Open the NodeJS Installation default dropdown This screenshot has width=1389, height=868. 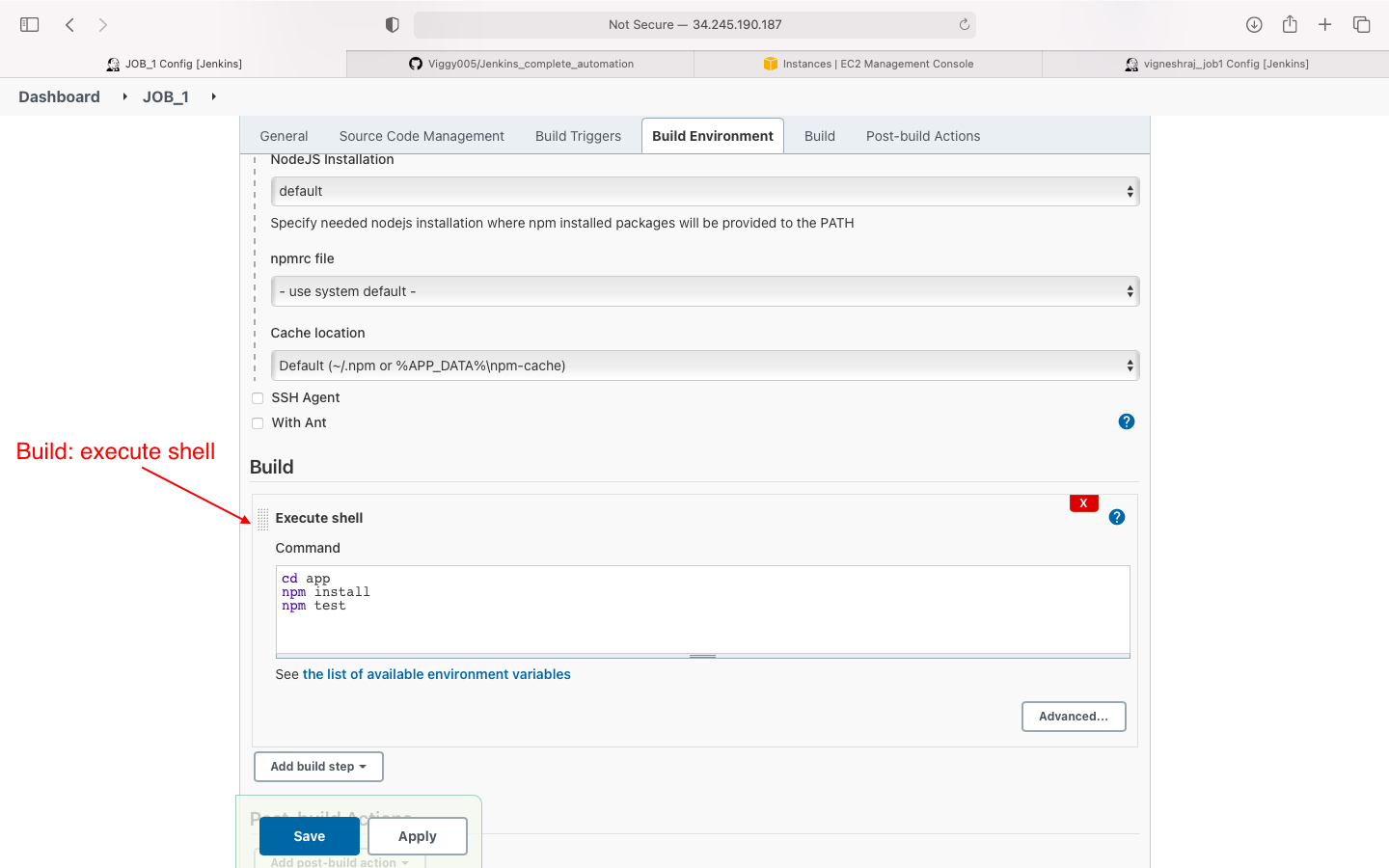click(705, 191)
